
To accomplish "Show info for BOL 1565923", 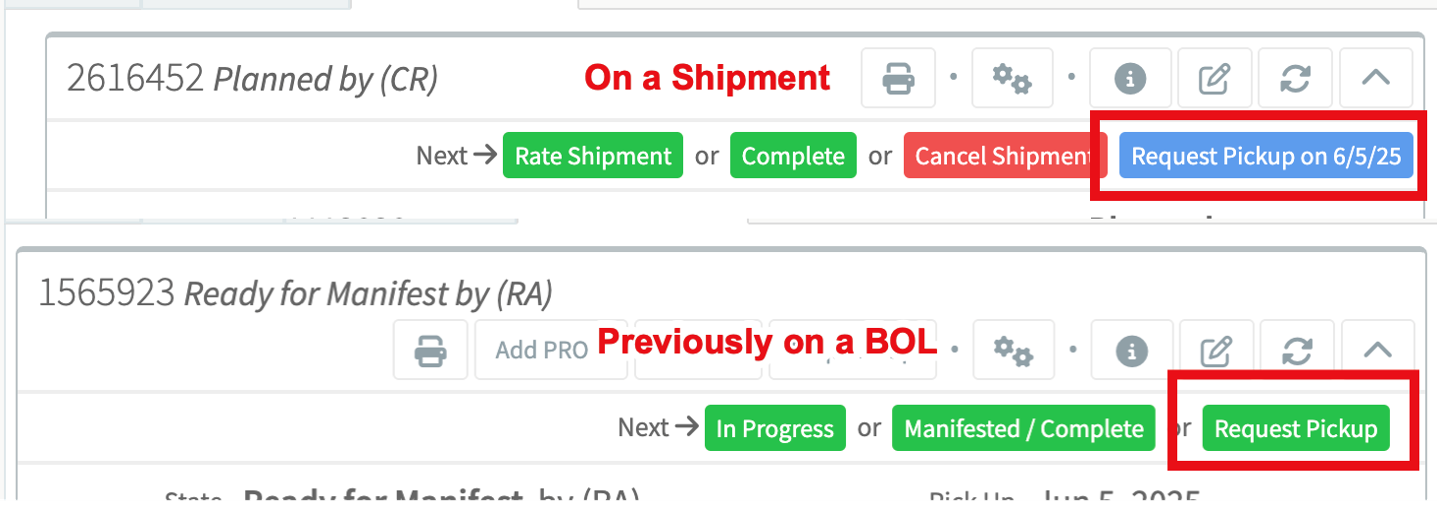I will 1132,350.
